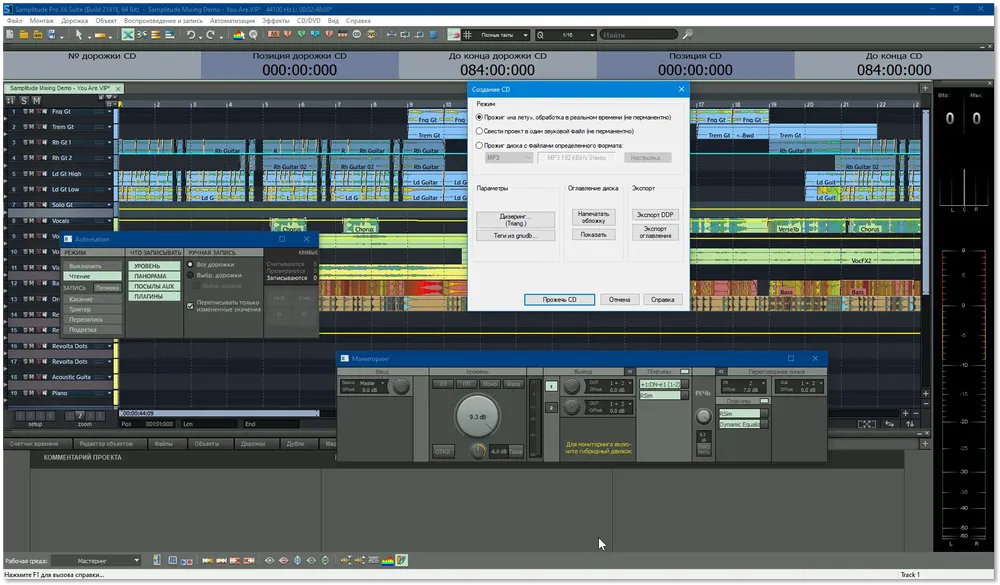Select the mouse pointer tool icon
Screen dimensions: 1000x585
[79, 34]
